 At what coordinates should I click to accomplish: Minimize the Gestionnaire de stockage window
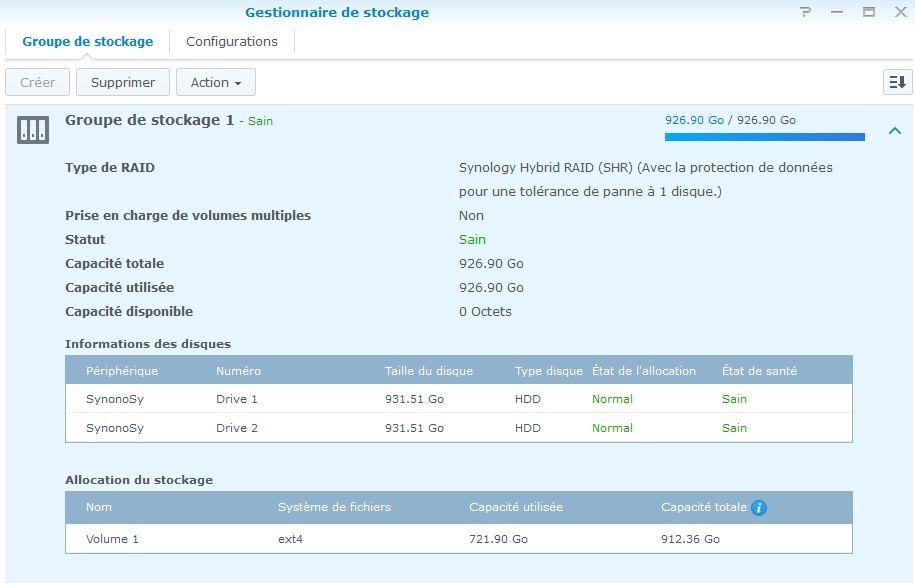click(x=837, y=13)
